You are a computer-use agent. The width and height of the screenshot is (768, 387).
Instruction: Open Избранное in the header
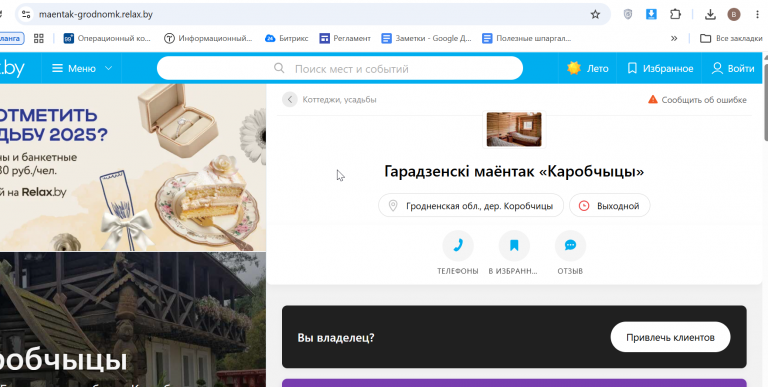[x=660, y=69]
